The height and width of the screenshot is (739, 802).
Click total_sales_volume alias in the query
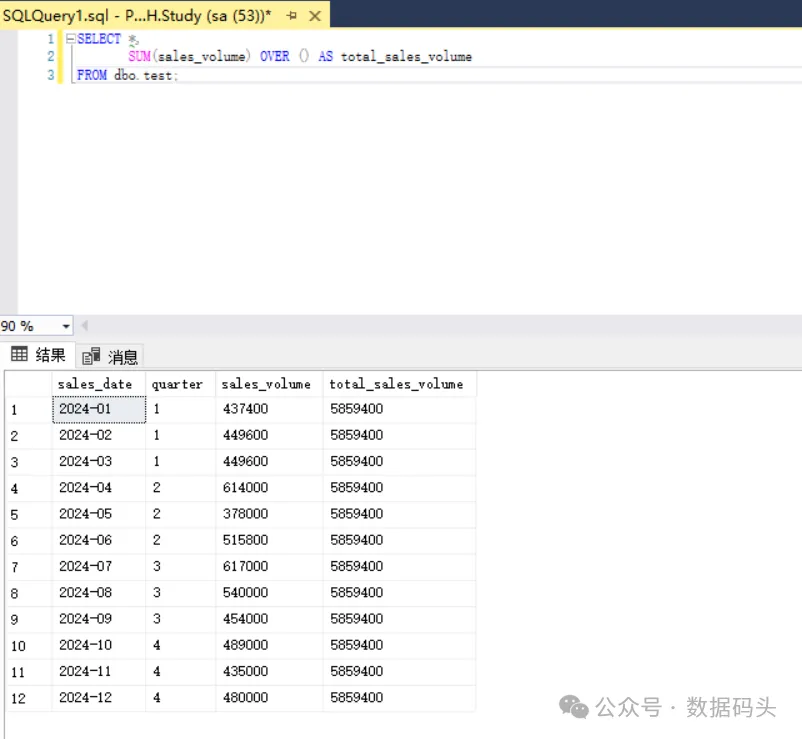[406, 57]
